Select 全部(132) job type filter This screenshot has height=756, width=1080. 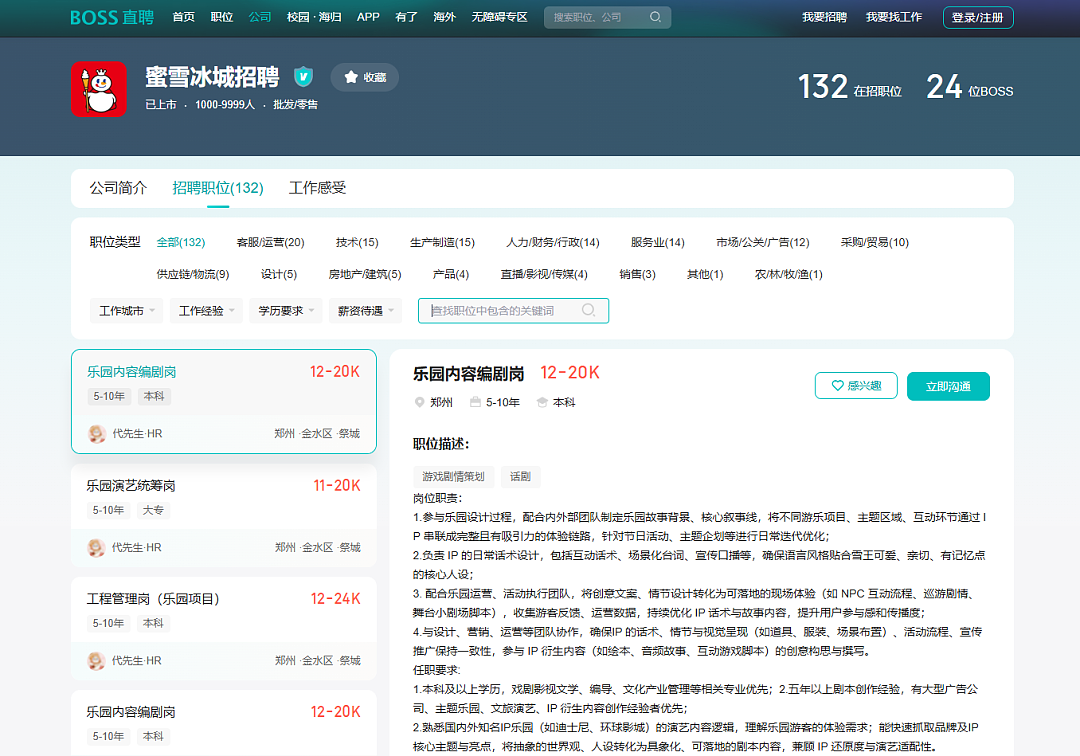(180, 242)
